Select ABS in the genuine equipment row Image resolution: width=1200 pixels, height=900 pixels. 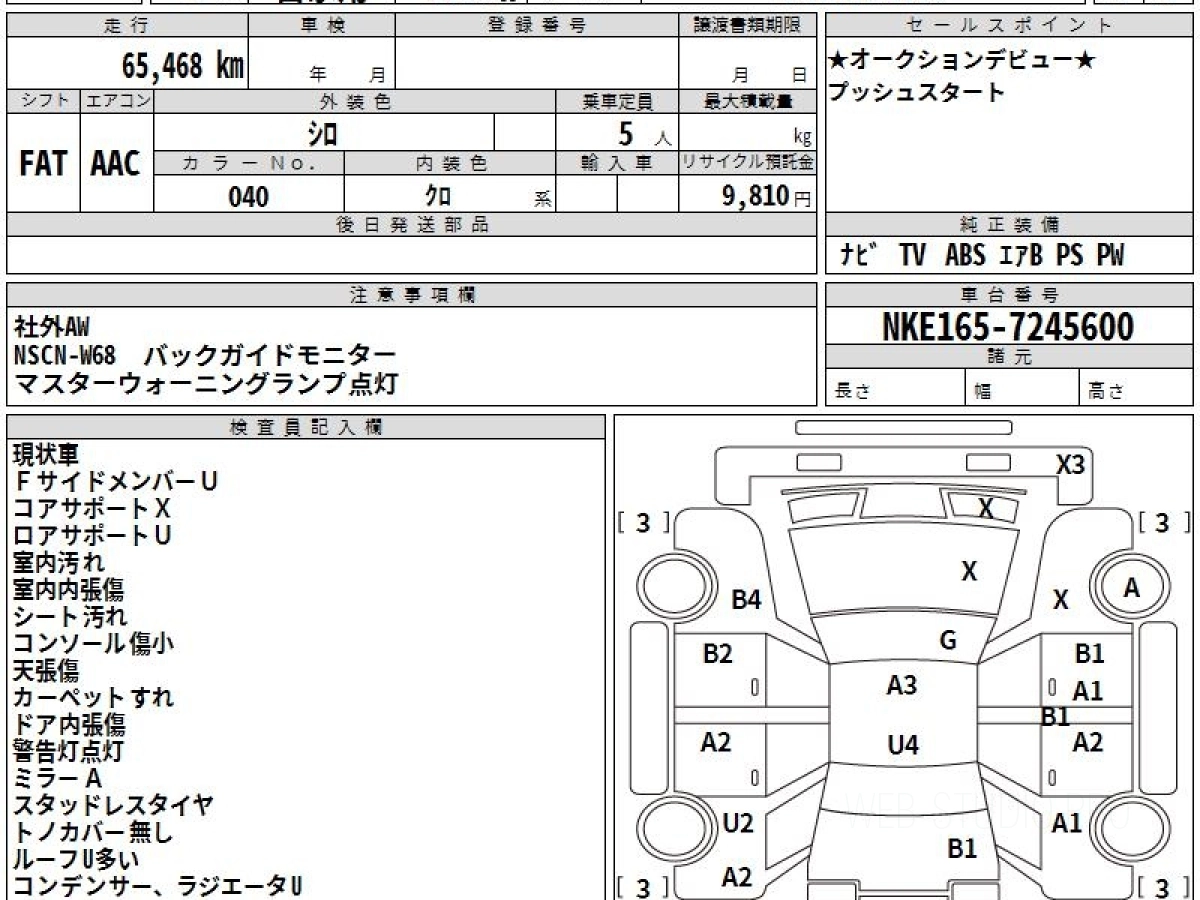[x=965, y=256]
